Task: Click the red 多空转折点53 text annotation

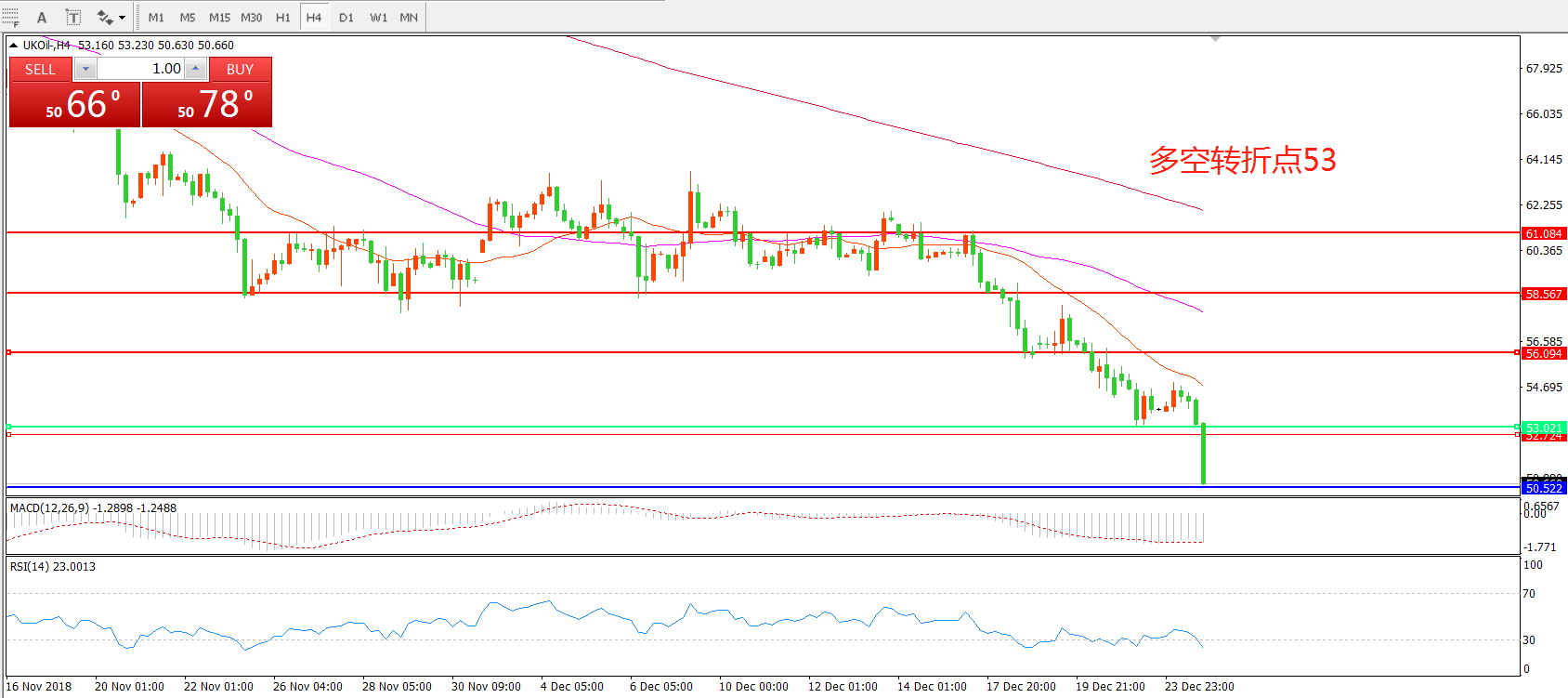Action: (x=1242, y=160)
